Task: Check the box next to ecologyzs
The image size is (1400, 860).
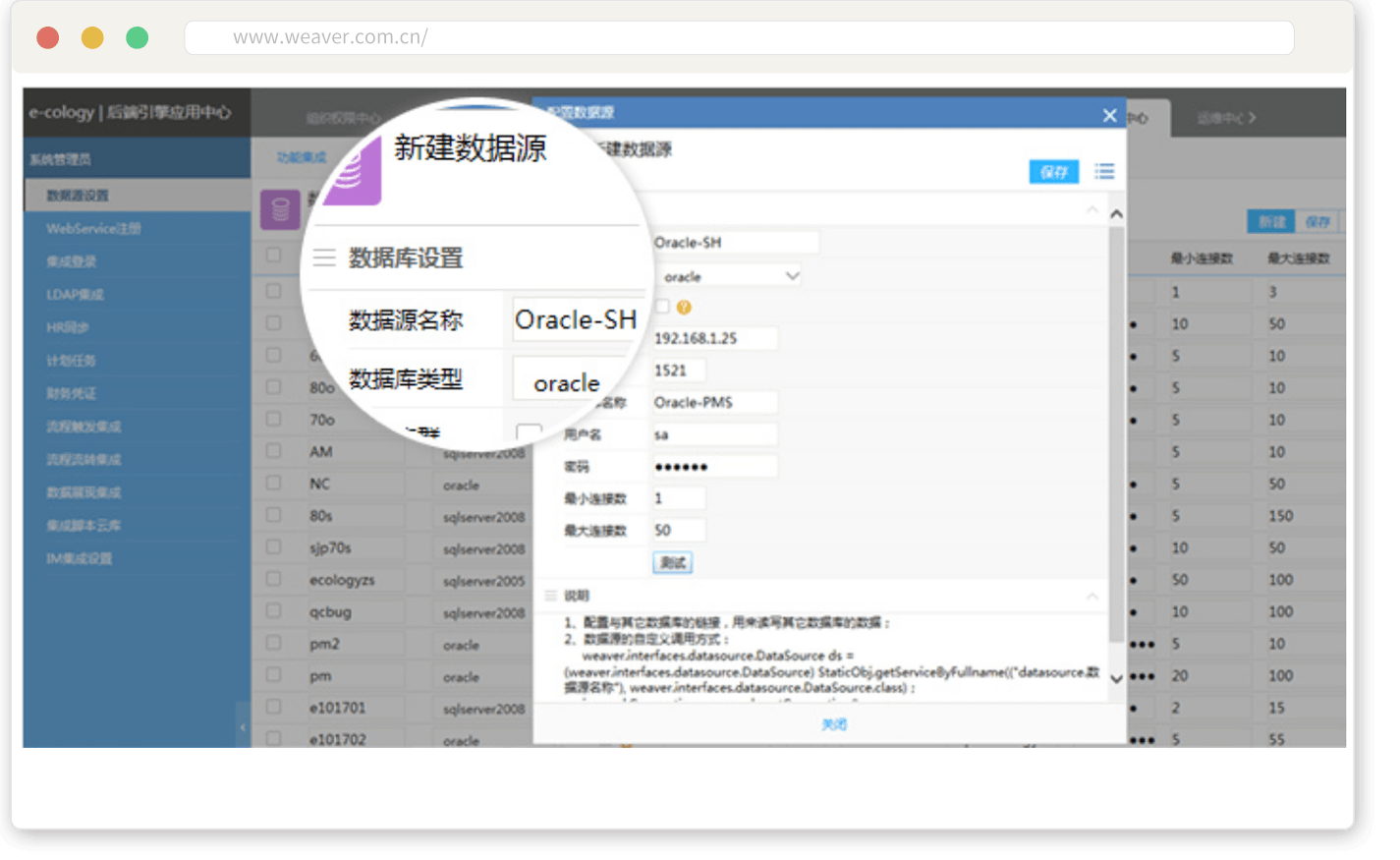Action: point(273,580)
